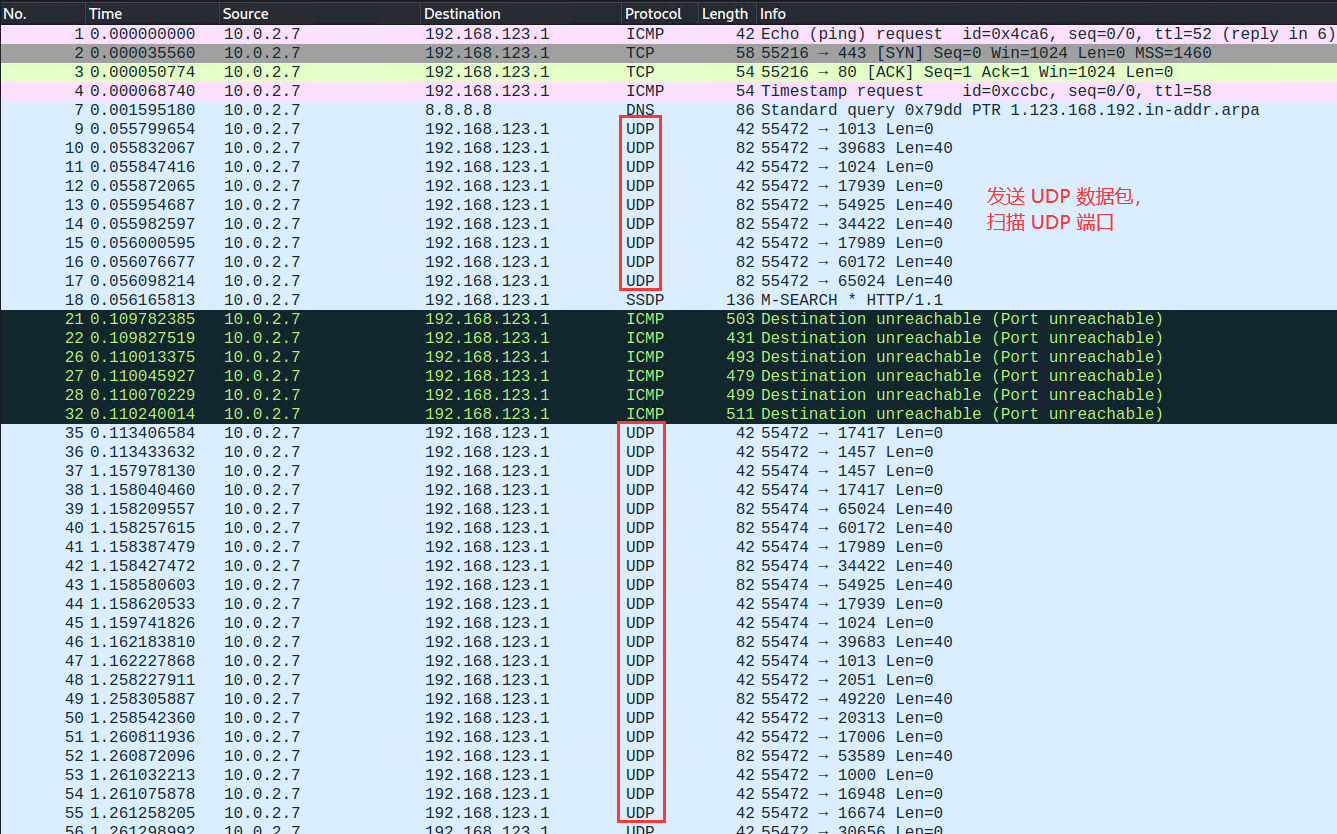Sort by the Protocol column header
Screen dimensions: 1337x834
(659, 14)
